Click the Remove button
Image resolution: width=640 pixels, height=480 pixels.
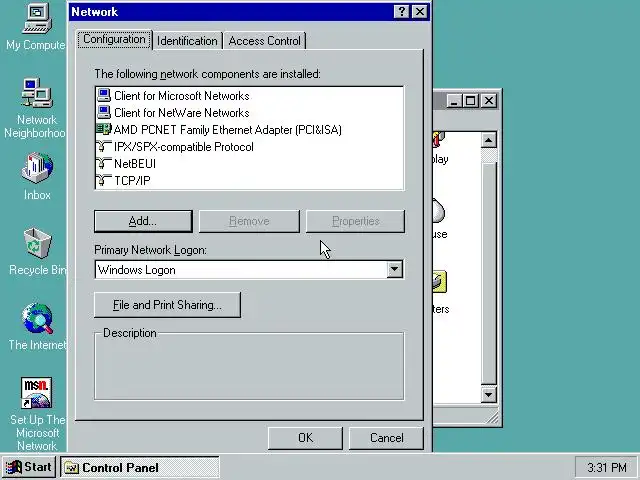[x=249, y=221]
